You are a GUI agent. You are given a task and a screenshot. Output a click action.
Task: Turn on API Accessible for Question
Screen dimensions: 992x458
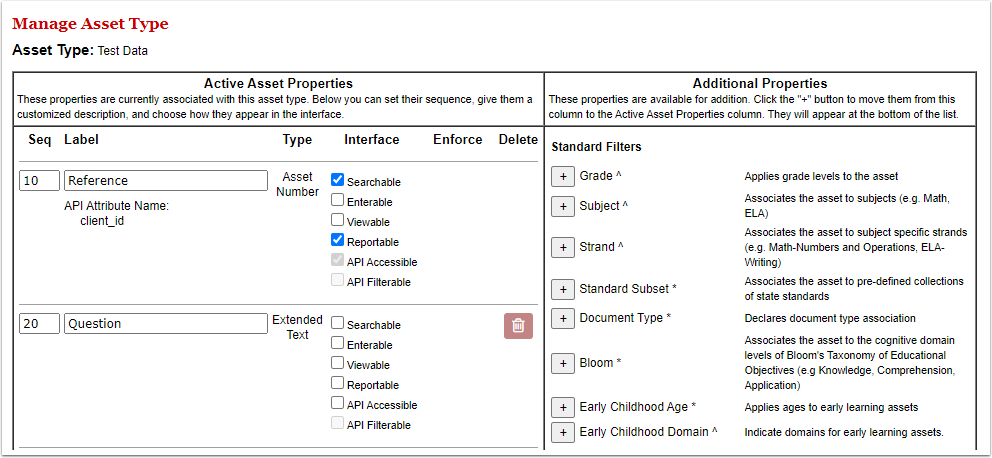pos(338,404)
